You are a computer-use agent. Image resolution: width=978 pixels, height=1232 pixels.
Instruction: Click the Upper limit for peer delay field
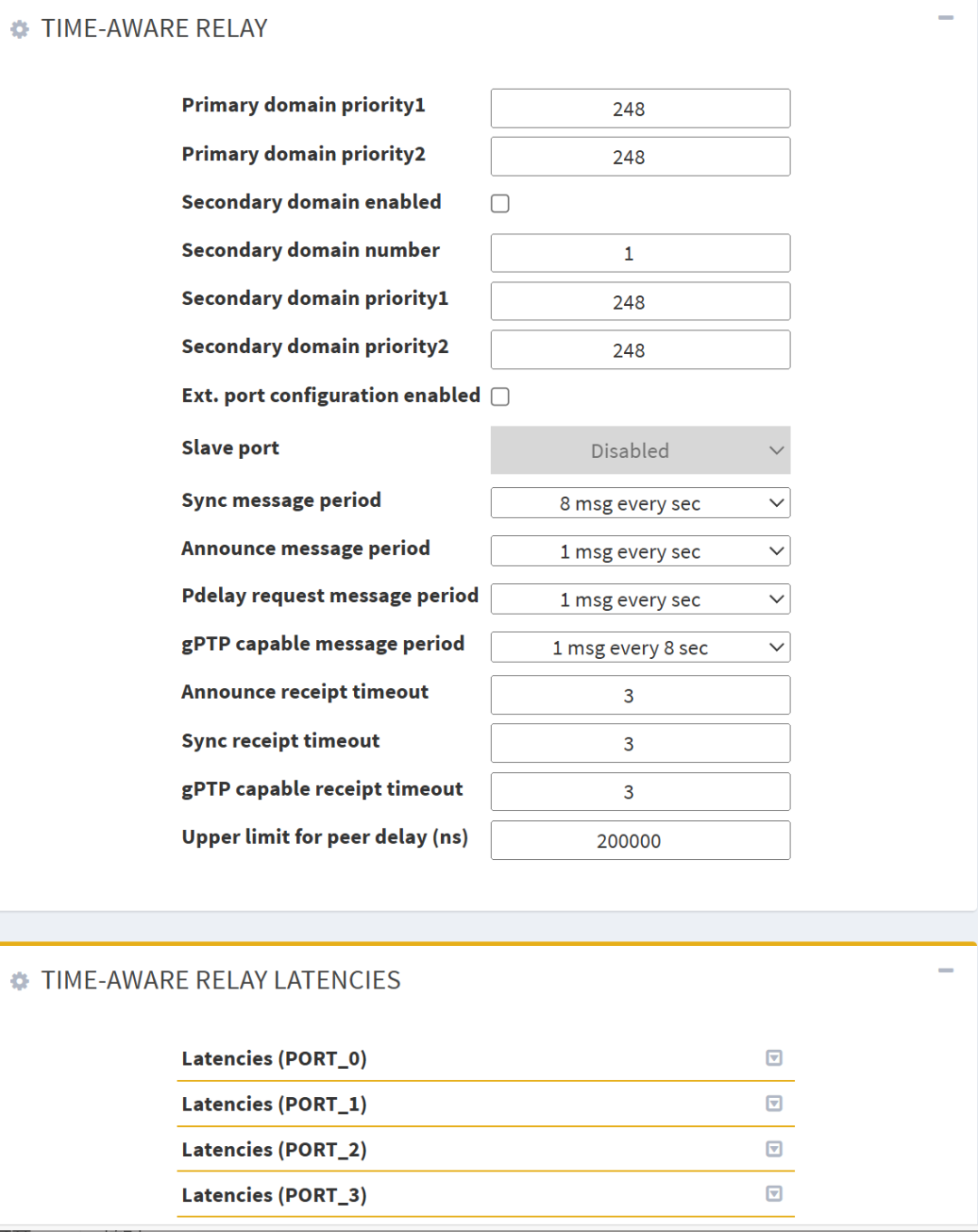coord(639,840)
